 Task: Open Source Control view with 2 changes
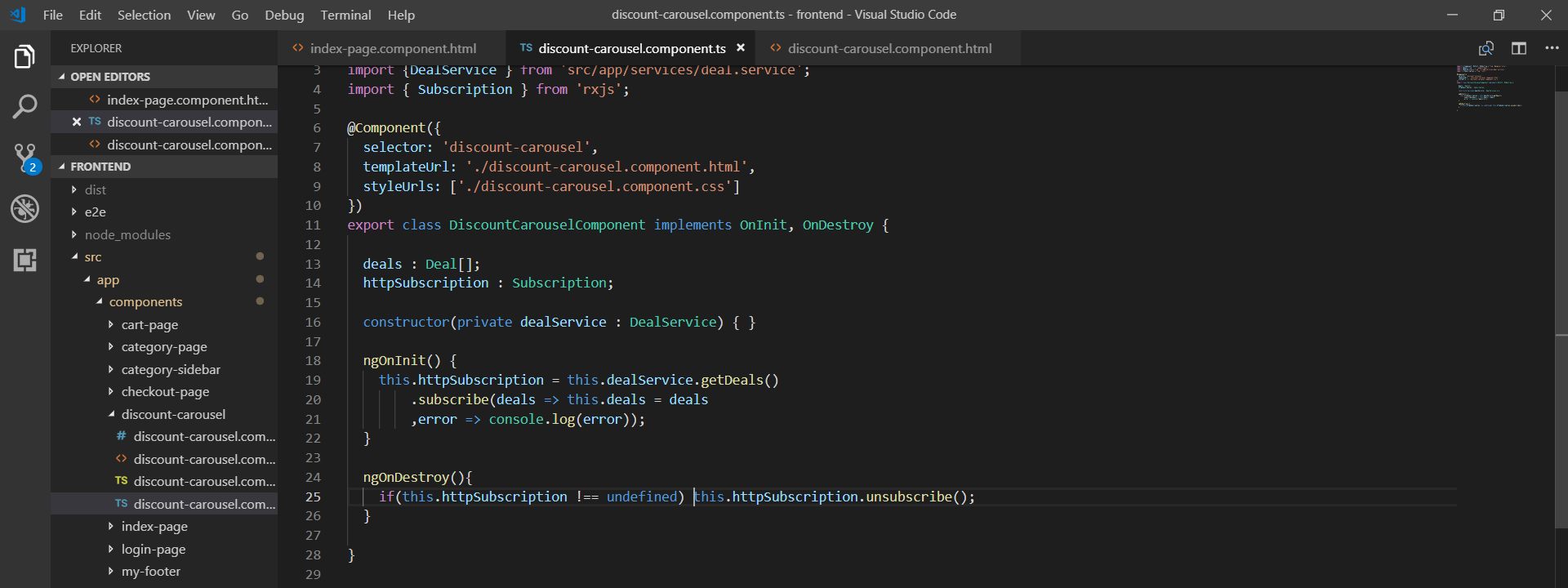[x=25, y=158]
